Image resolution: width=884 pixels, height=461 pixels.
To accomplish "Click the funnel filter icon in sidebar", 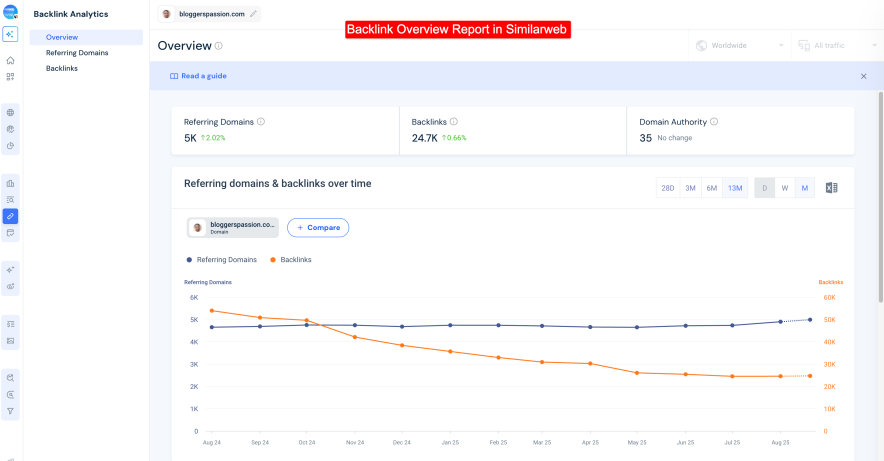I will [x=10, y=411].
